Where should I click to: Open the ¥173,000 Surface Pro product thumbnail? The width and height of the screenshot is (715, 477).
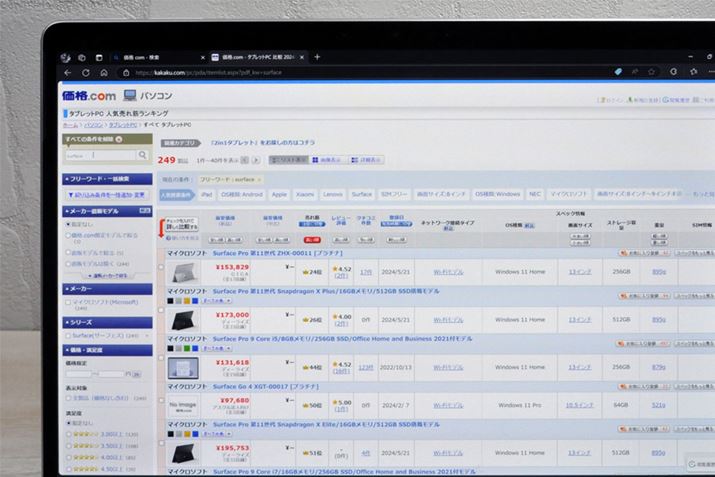pyautogui.click(x=183, y=320)
